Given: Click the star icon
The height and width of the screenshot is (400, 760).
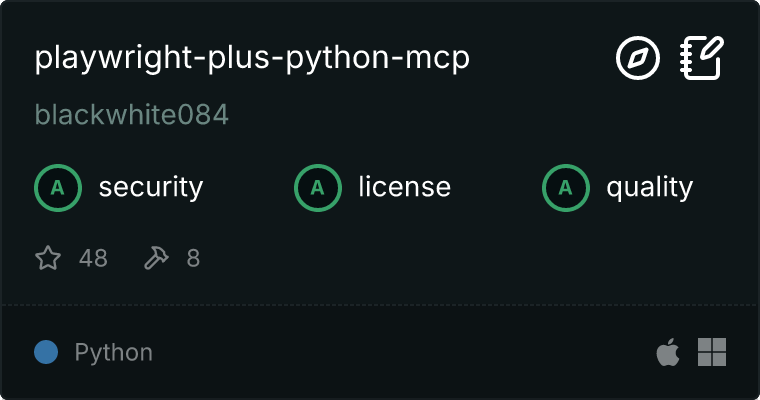Looking at the screenshot, I should pyautogui.click(x=48, y=257).
